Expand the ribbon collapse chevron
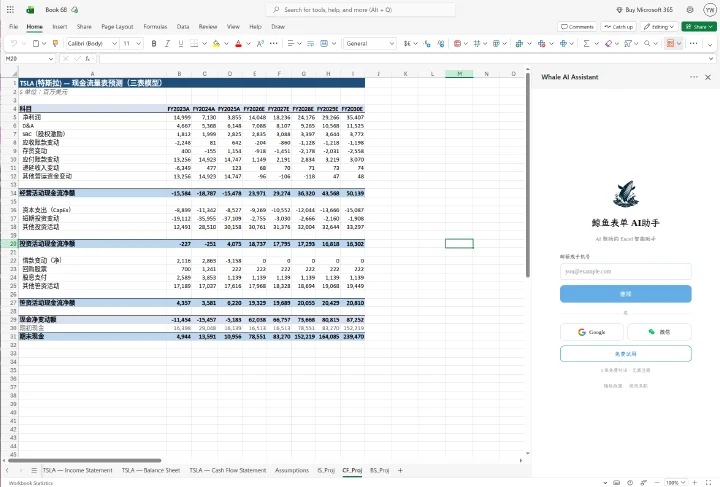 pyautogui.click(x=710, y=44)
